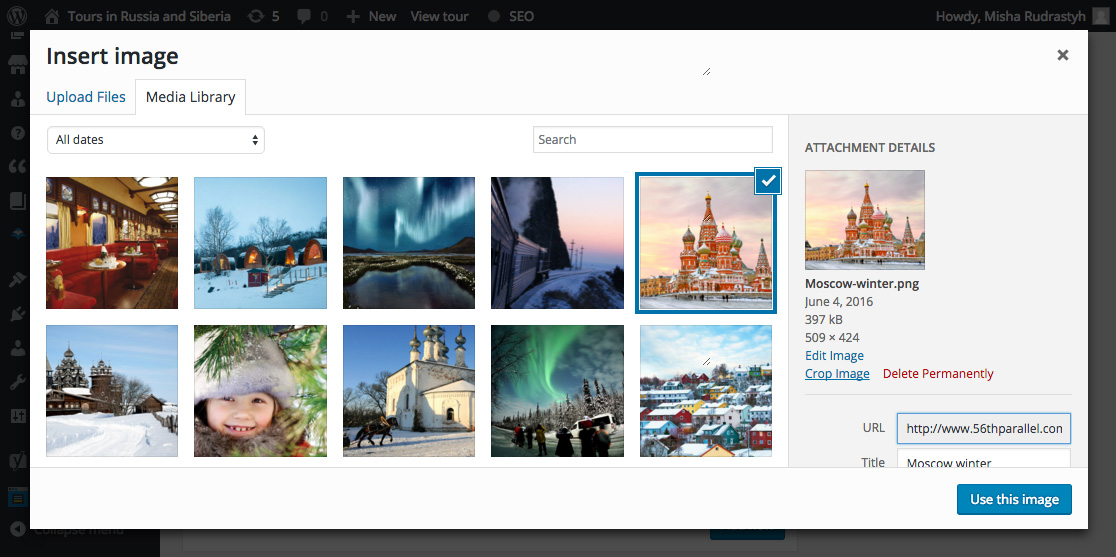
Task: Click the Collapse menu arrow icon
Action: pos(18,529)
